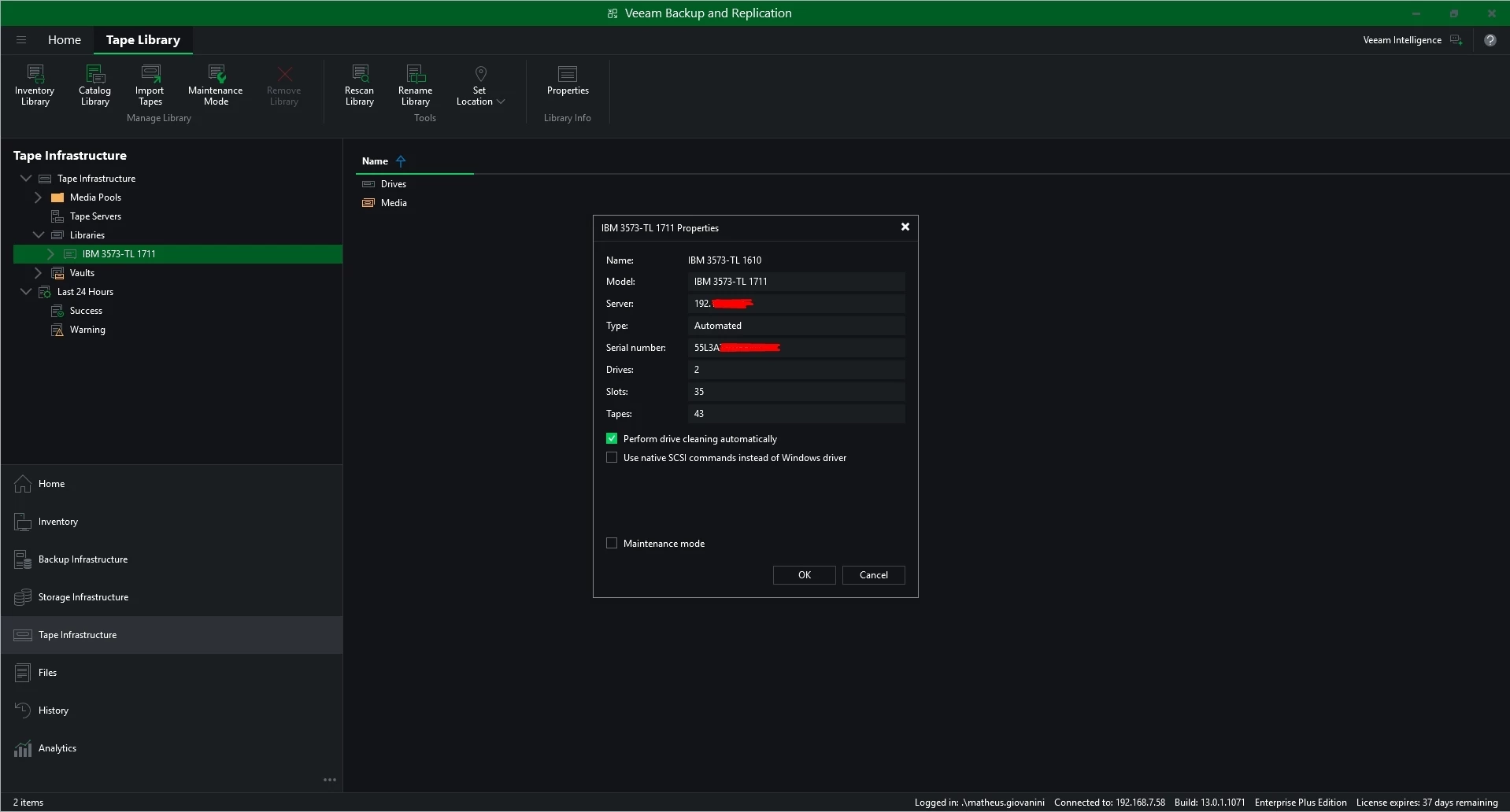Go to Home navigation view

(172, 484)
